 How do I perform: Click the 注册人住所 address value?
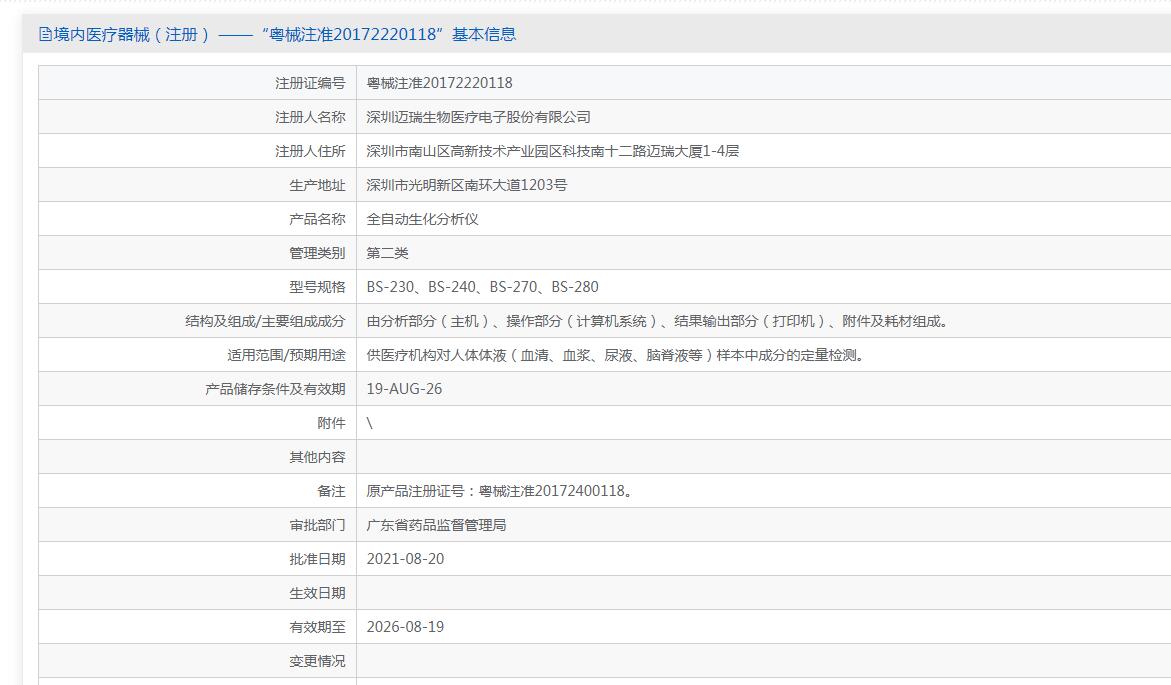[x=552, y=151]
